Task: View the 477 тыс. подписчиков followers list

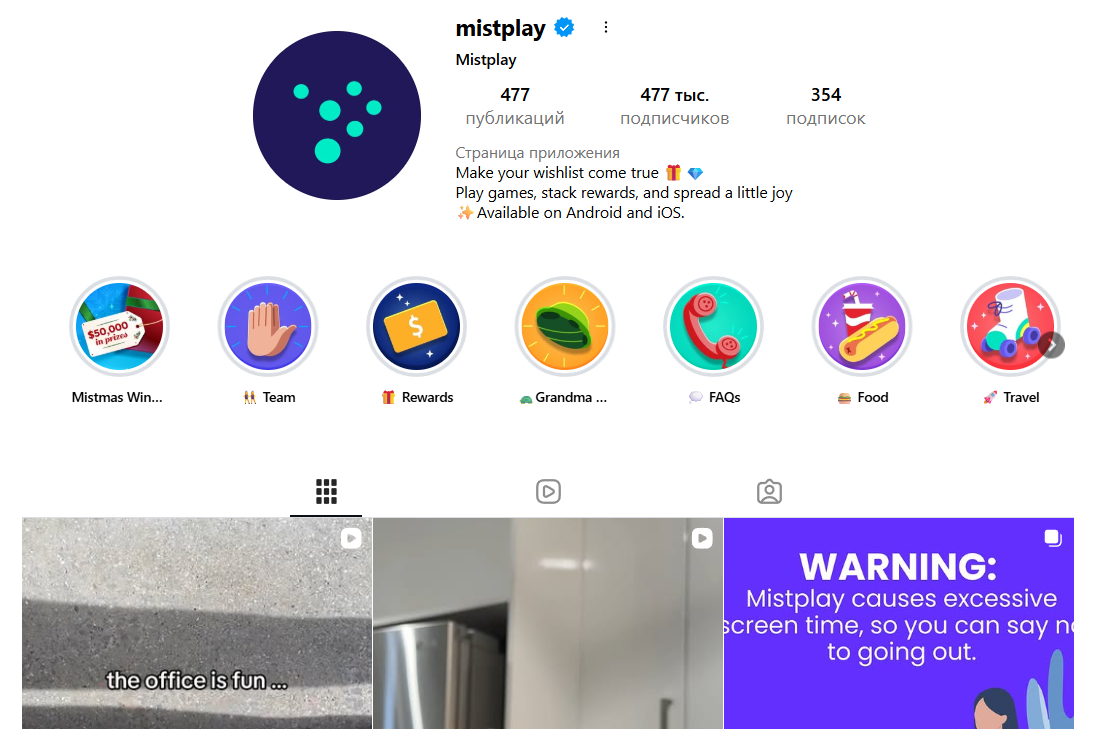Action: 674,106
